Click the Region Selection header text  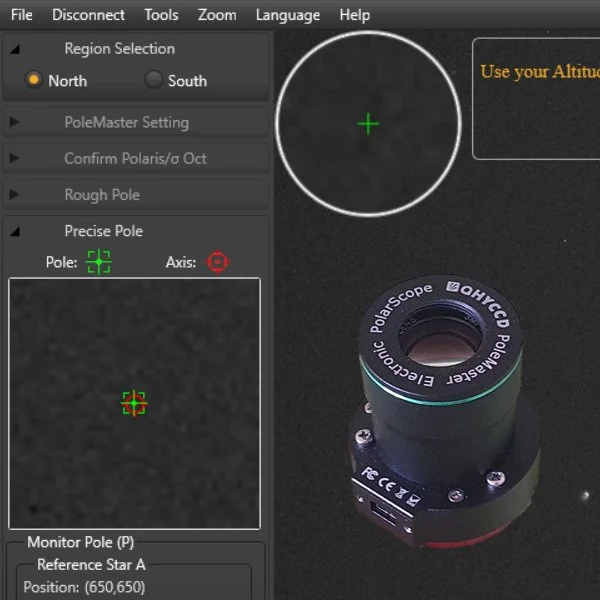pos(120,49)
